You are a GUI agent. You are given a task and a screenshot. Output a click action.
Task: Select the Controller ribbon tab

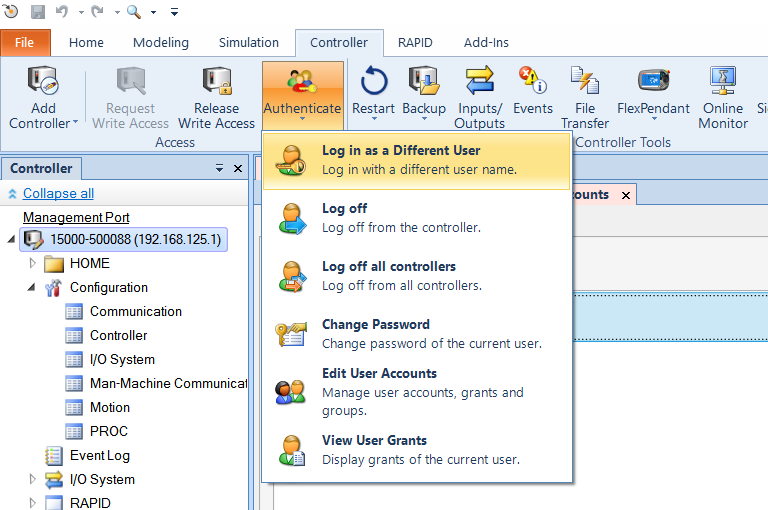tap(339, 43)
